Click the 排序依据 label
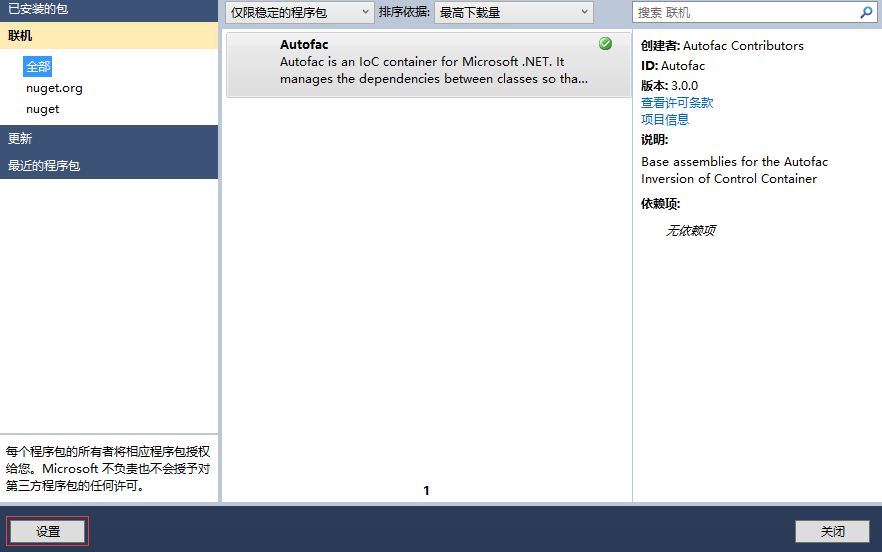 404,12
